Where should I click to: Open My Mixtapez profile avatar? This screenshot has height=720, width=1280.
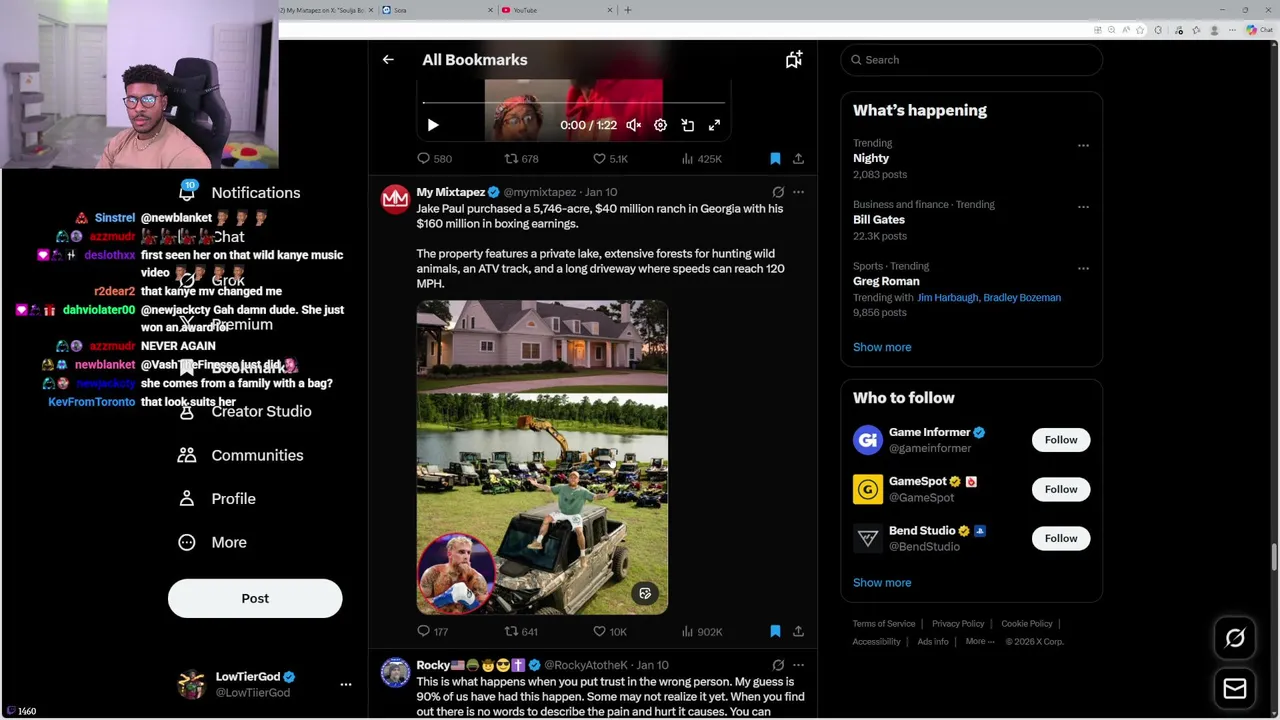[395, 199]
